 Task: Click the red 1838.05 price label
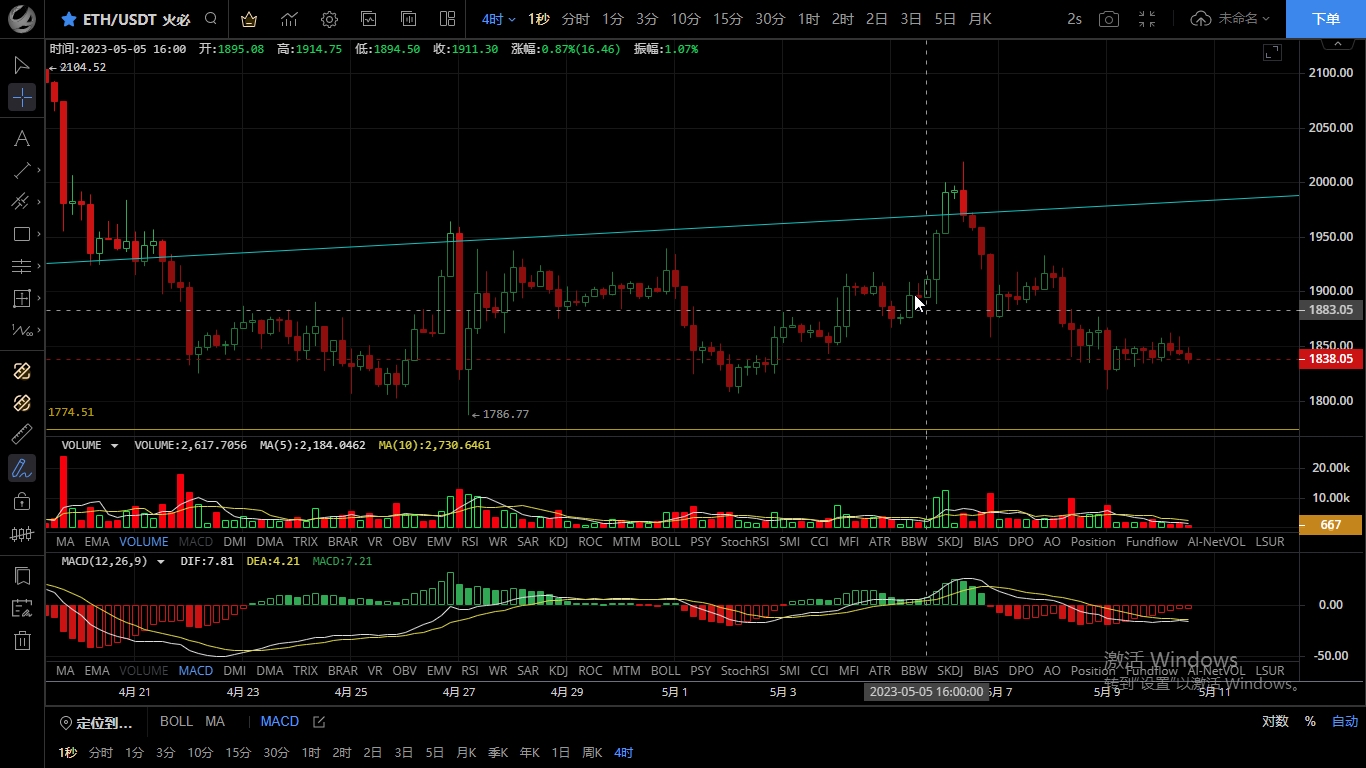(x=1330, y=359)
